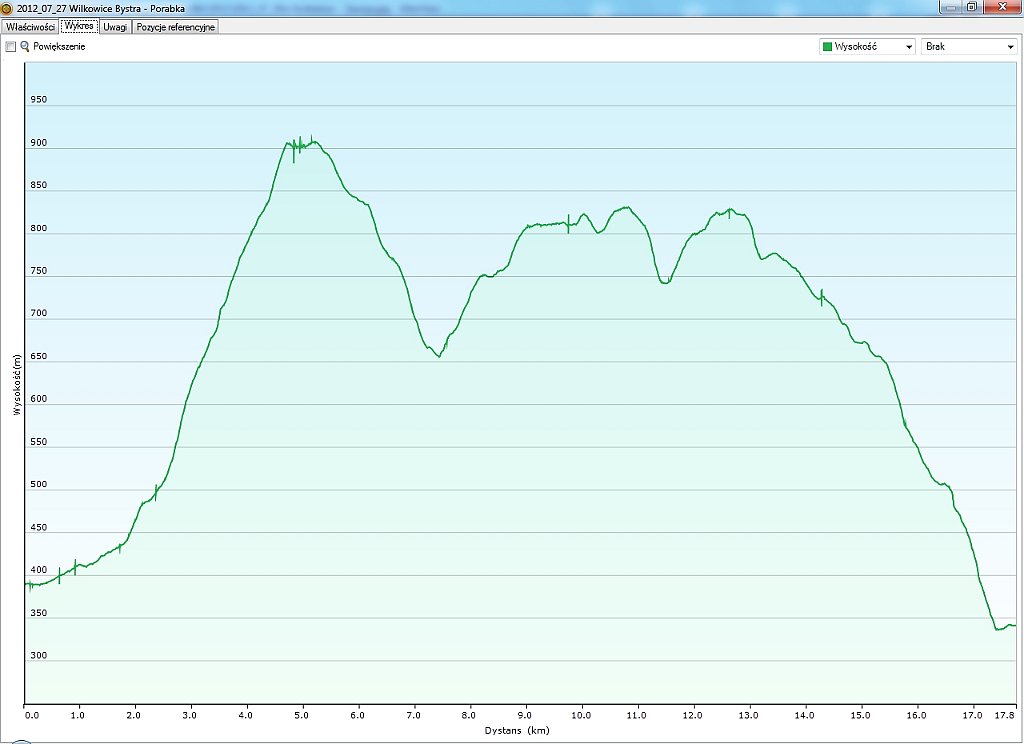Open the Uwagi tab
Screen dimensions: 1024x744
pyautogui.click(x=115, y=27)
